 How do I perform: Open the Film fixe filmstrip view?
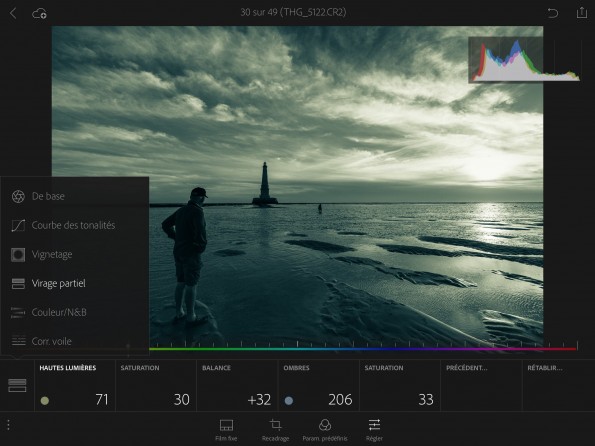(x=226, y=430)
